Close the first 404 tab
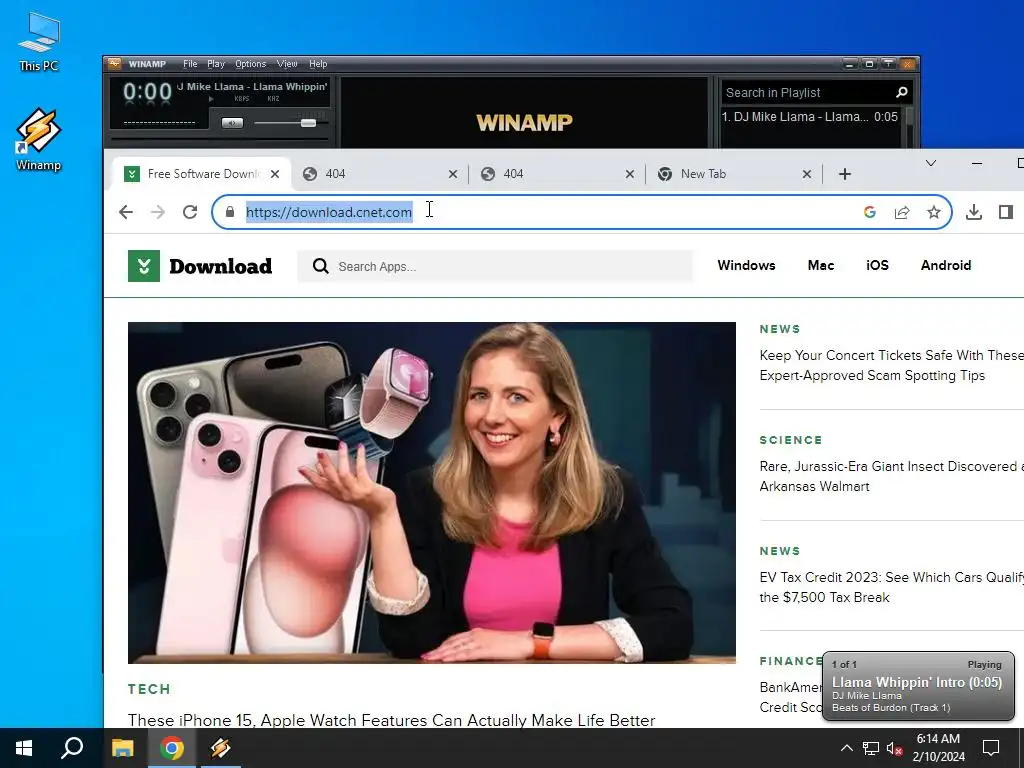The width and height of the screenshot is (1024, 768). click(x=453, y=174)
